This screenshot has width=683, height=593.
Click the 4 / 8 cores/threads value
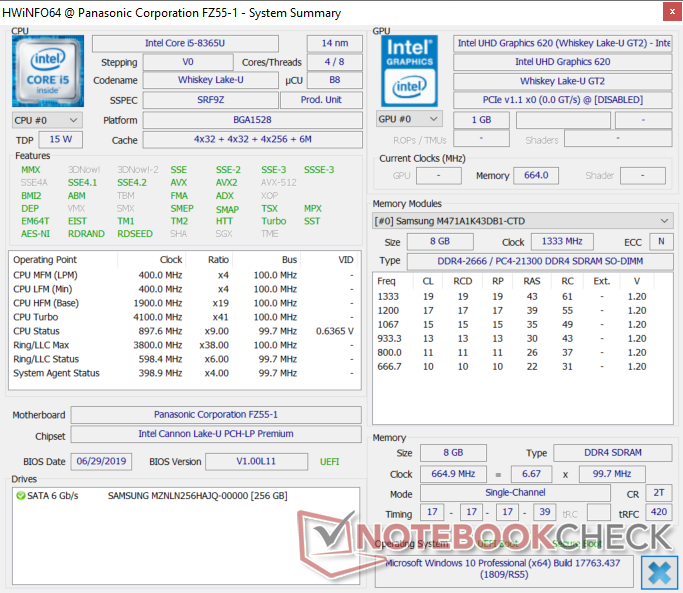(x=335, y=62)
